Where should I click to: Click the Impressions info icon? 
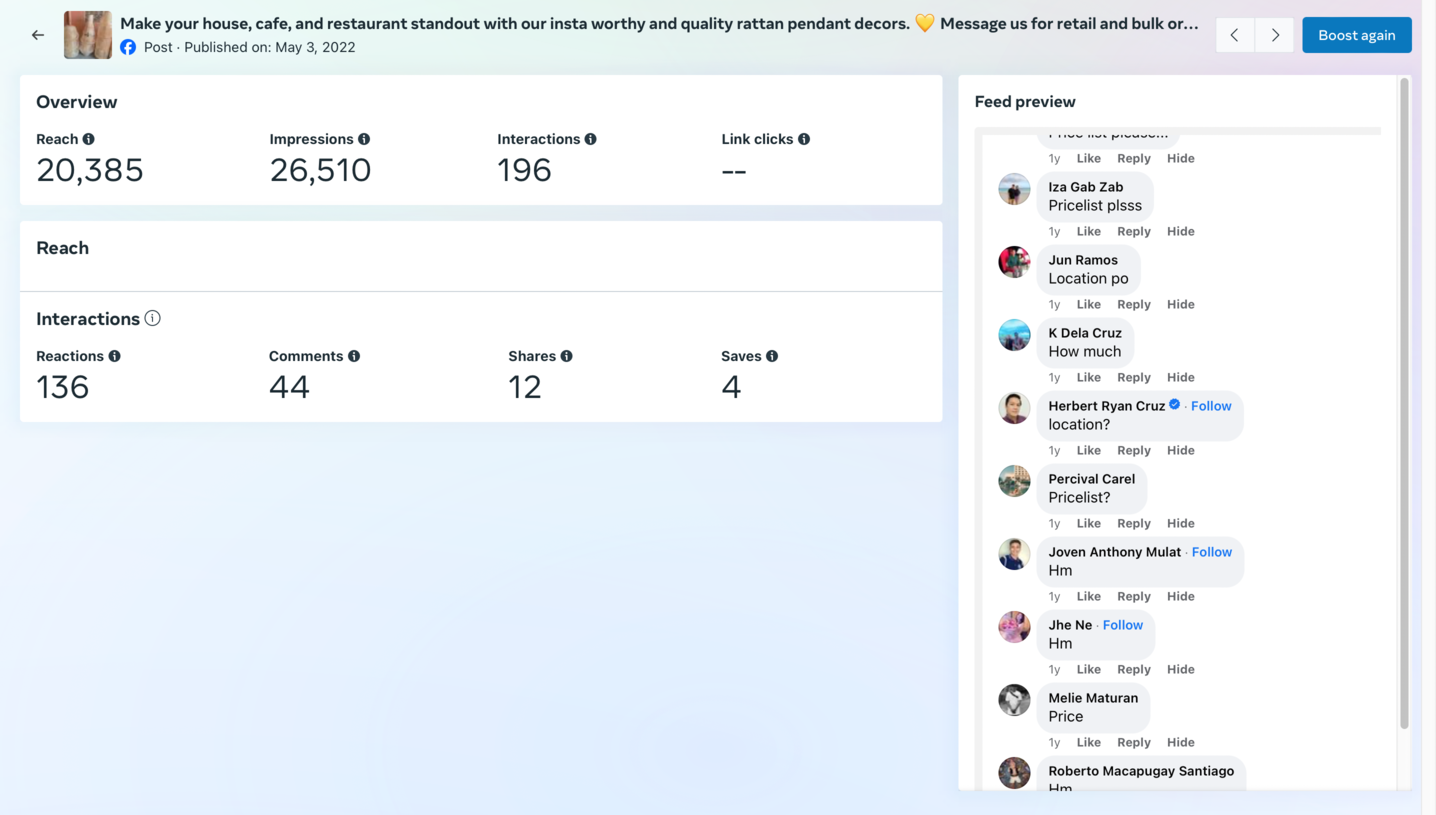point(364,139)
